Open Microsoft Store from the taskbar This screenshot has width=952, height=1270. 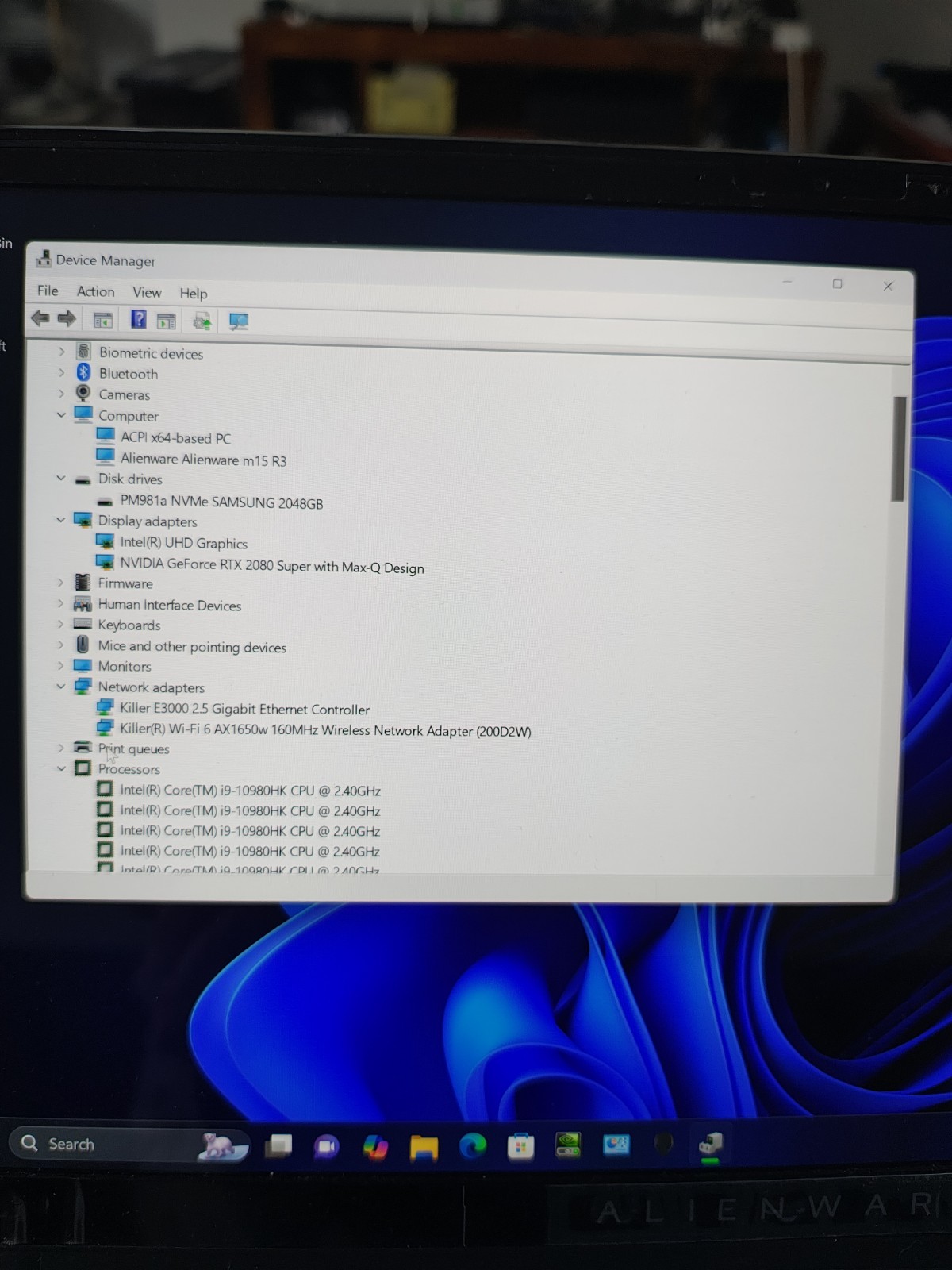click(x=520, y=1146)
